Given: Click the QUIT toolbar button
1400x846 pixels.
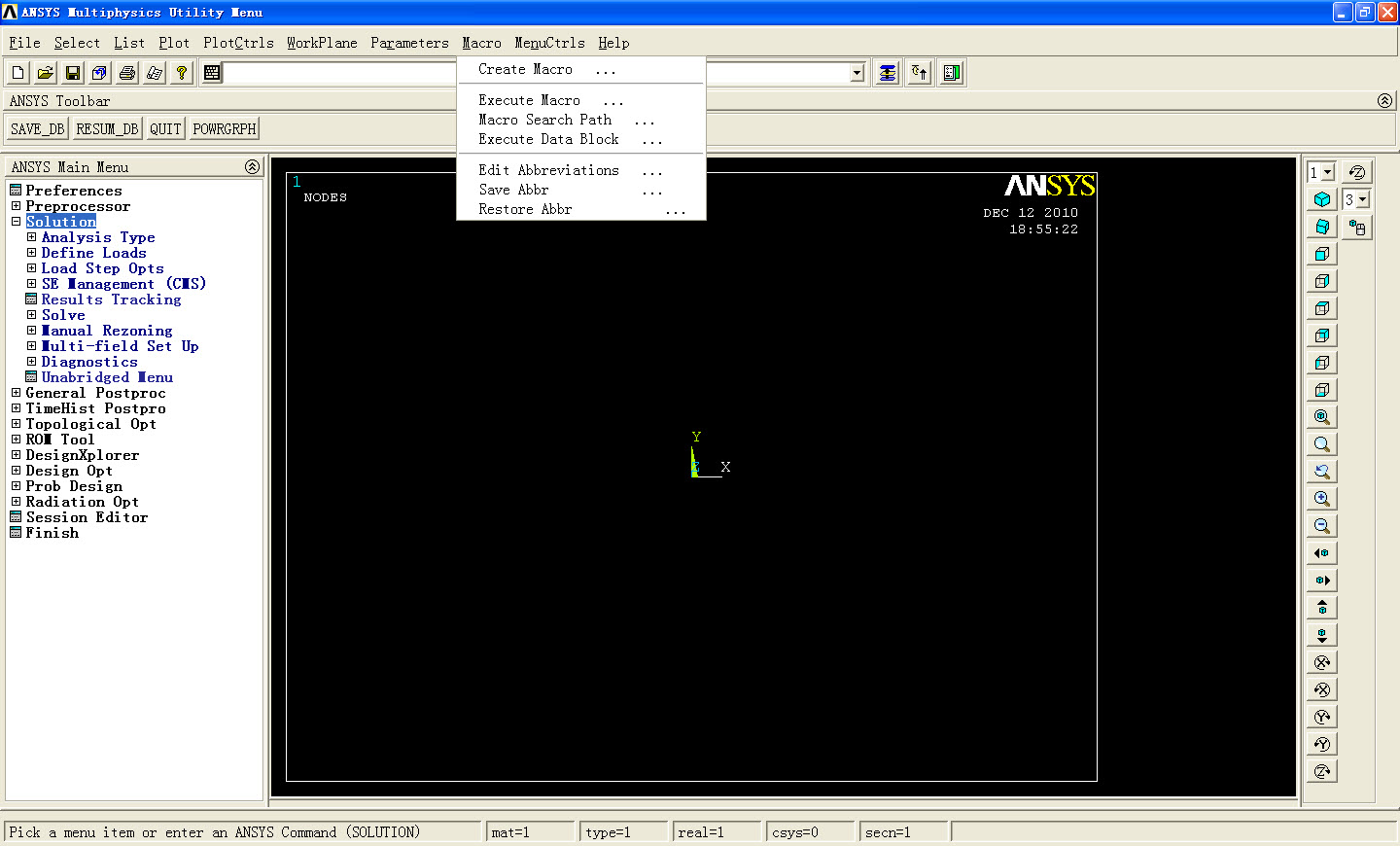Looking at the screenshot, I should 165,129.
